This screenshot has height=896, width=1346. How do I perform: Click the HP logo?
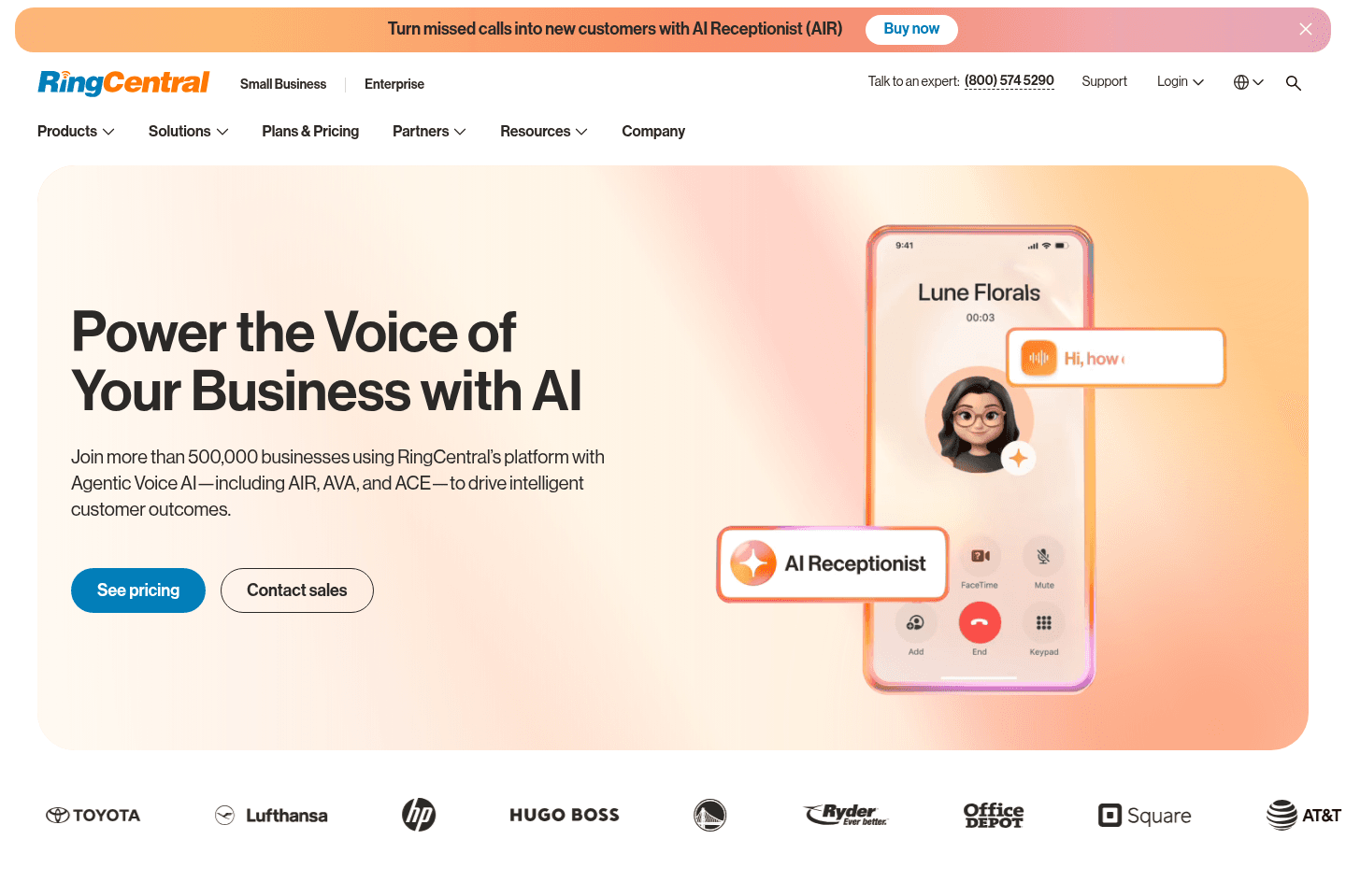pyautogui.click(x=419, y=815)
